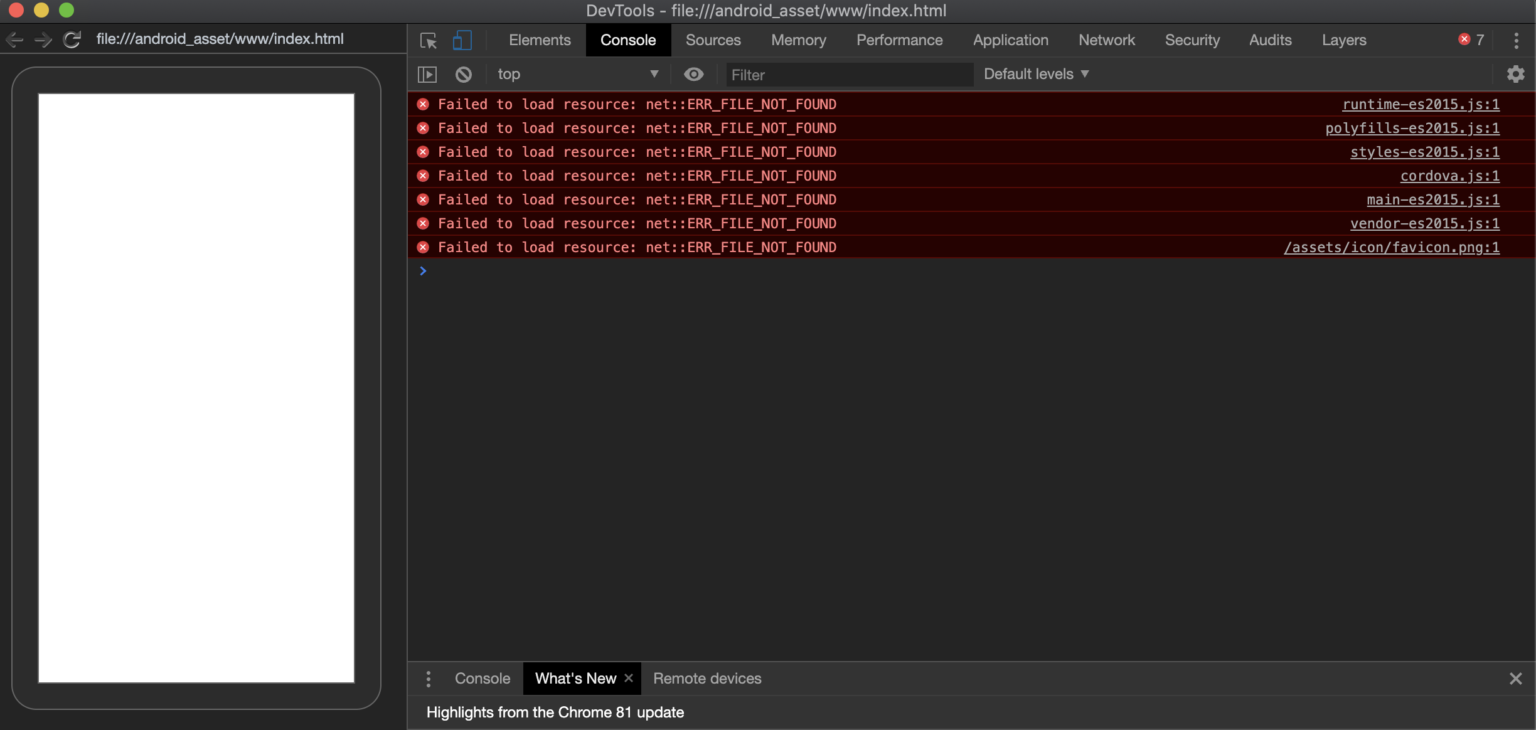The image size is (1536, 730).
Task: Click error icon on the cordova.js row
Action: point(423,176)
